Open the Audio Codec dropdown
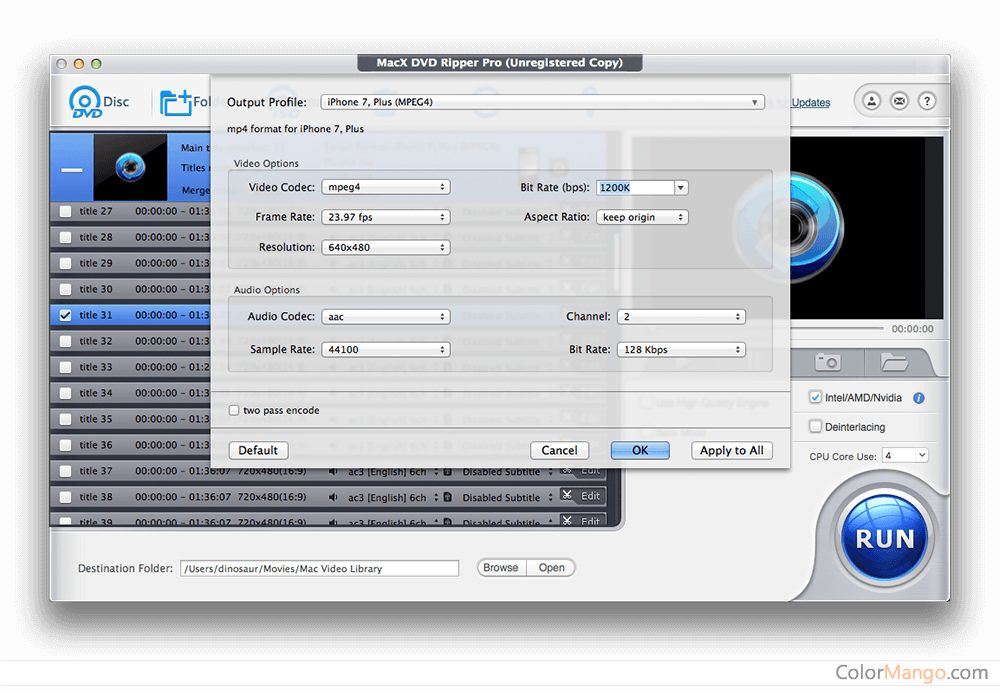 (386, 317)
